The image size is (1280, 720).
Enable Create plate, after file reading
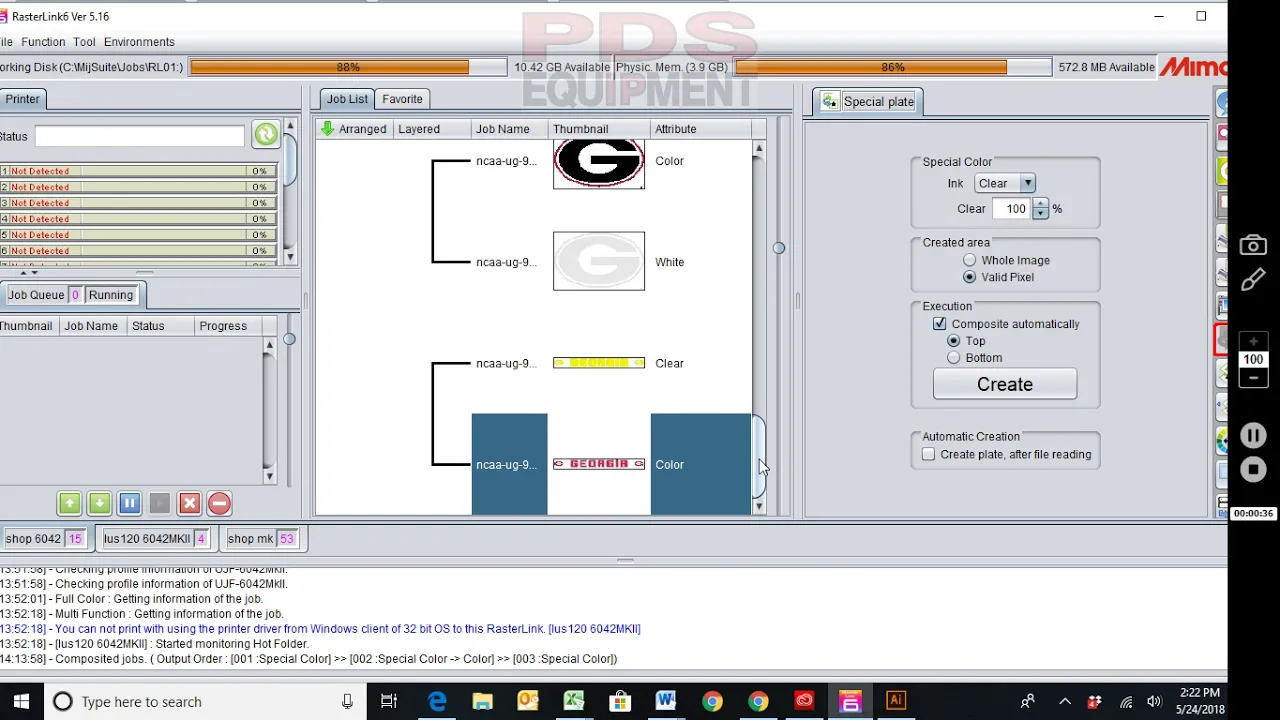coord(929,454)
